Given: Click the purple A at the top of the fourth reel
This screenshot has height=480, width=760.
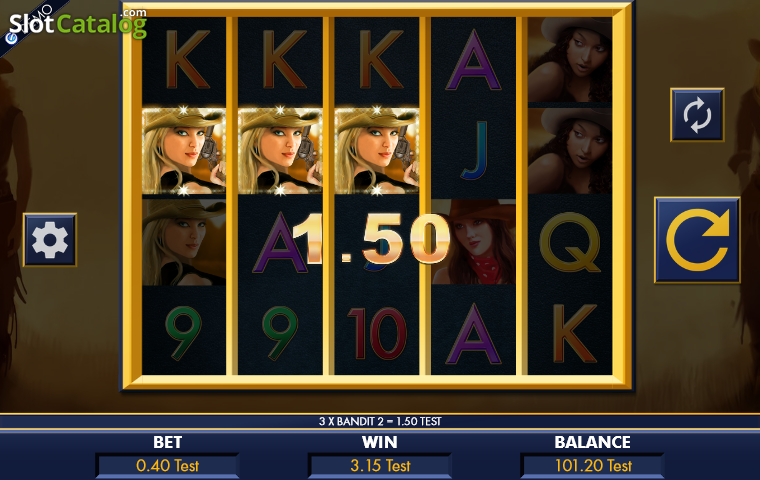Looking at the screenshot, I should pos(473,60).
